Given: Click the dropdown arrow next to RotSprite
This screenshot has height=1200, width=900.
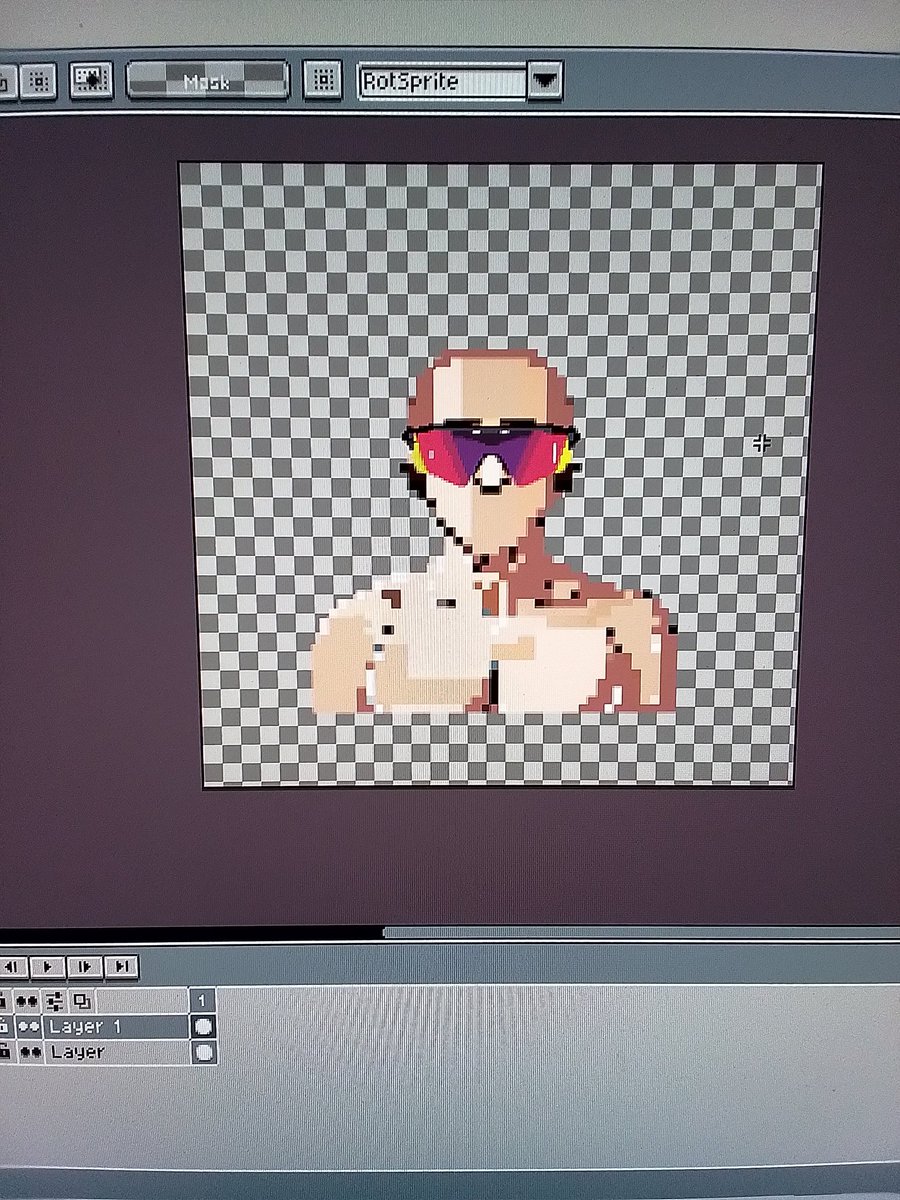Looking at the screenshot, I should click(x=545, y=81).
